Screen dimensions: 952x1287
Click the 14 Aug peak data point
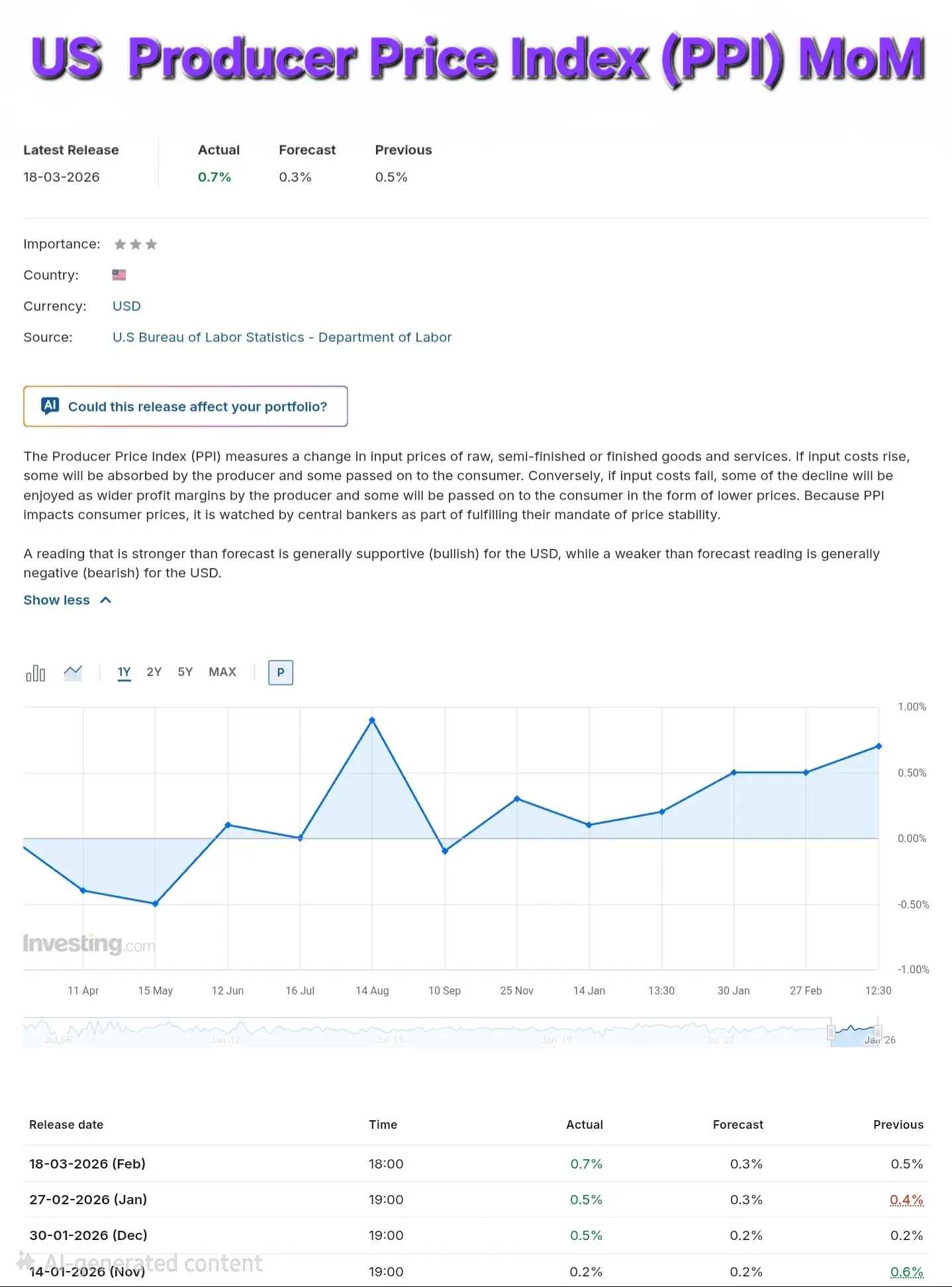coord(372,720)
